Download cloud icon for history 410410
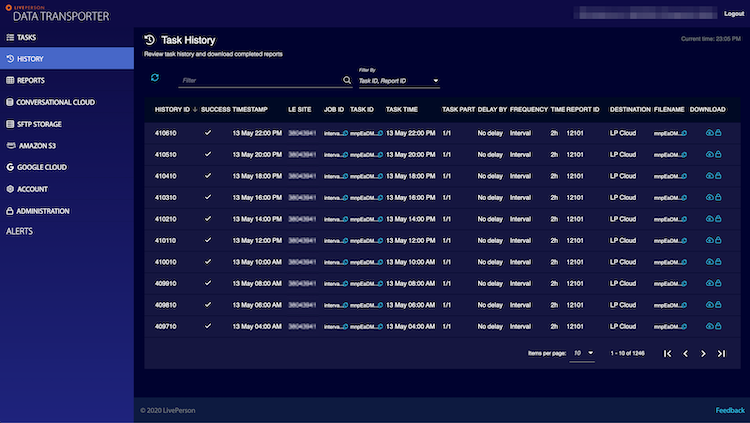This screenshot has width=750, height=423. [709, 176]
